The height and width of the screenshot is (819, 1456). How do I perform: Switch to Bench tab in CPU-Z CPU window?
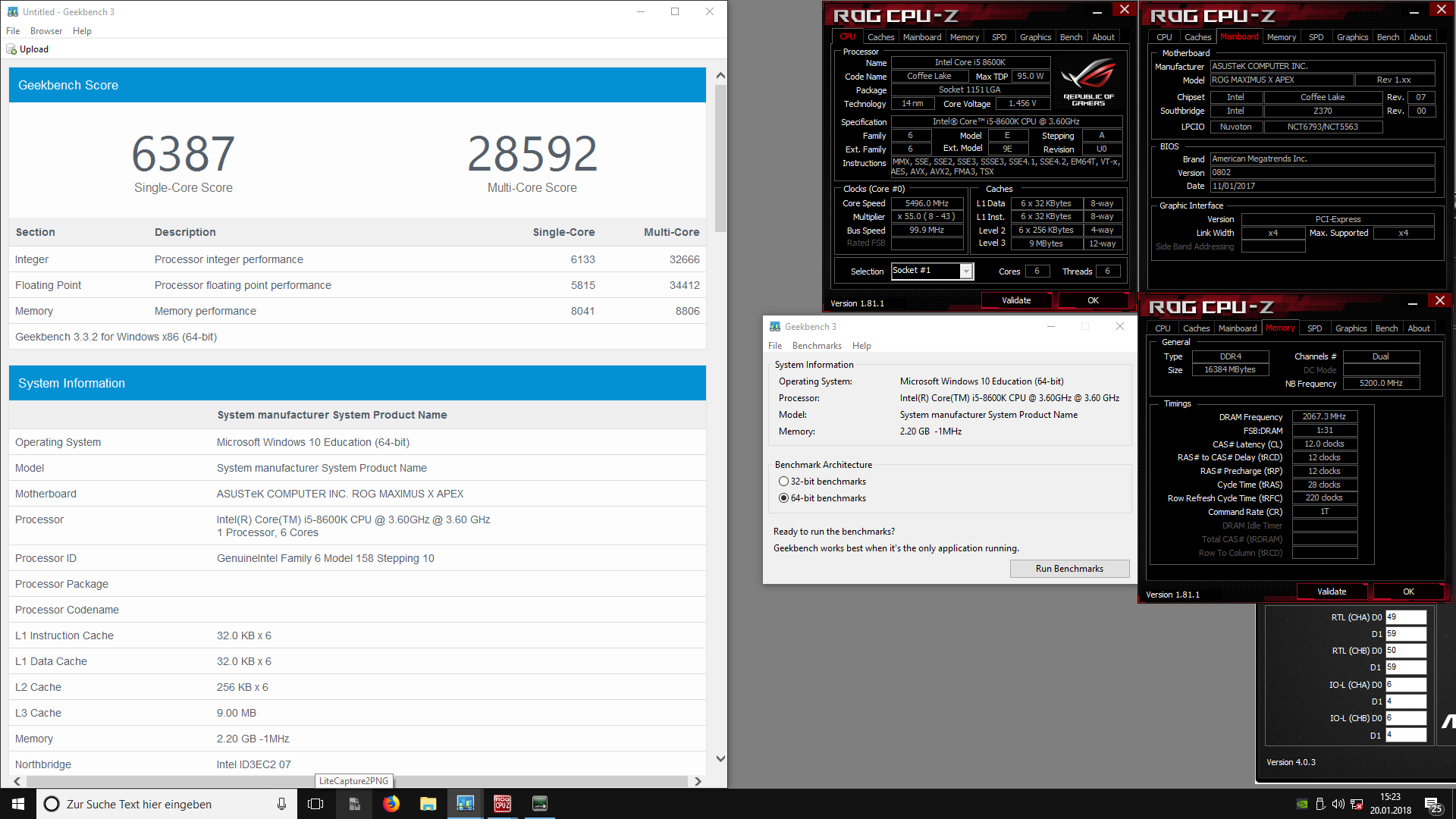[x=1071, y=37]
